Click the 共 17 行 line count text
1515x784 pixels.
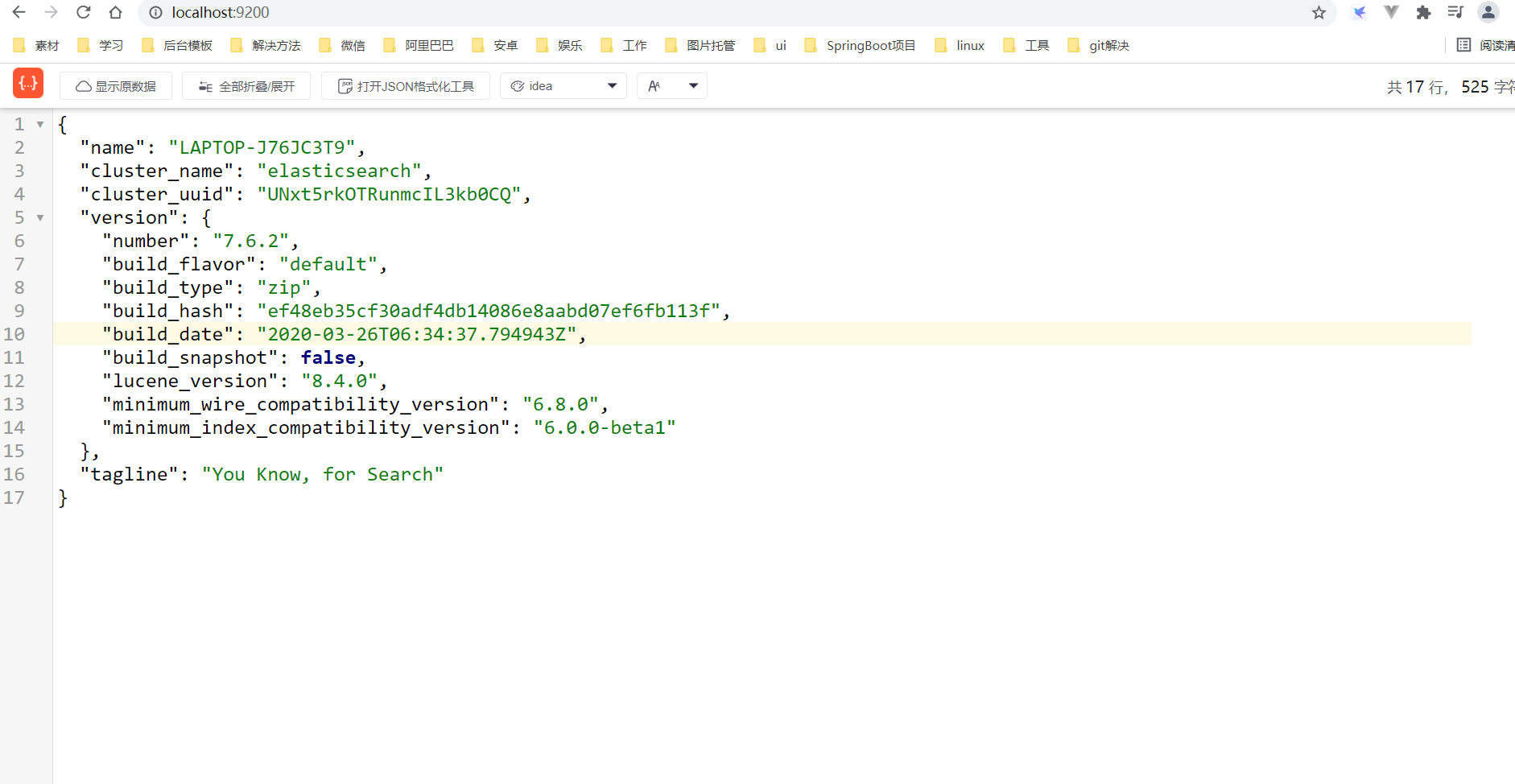click(x=1416, y=87)
